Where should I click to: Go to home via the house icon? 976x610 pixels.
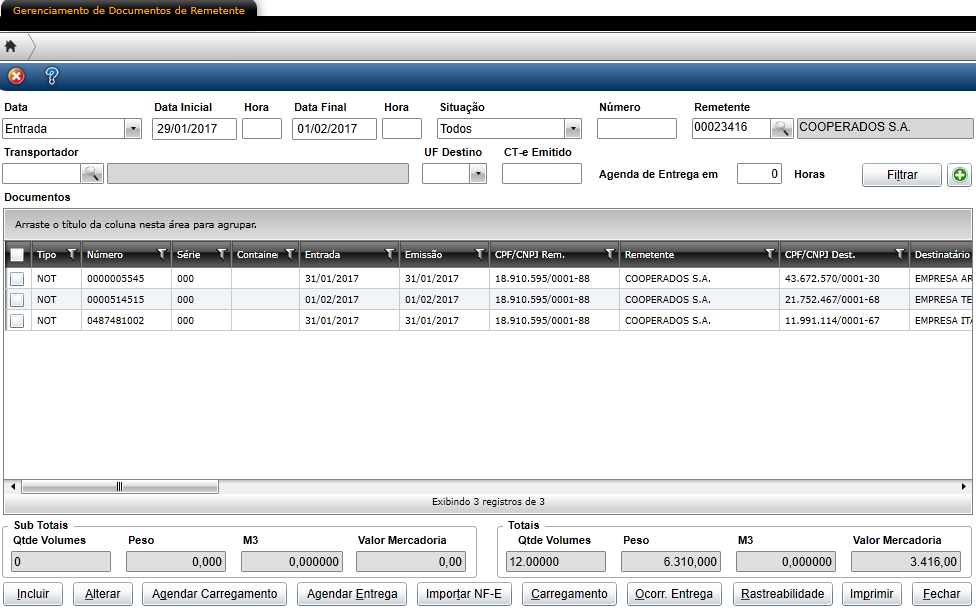[x=11, y=46]
